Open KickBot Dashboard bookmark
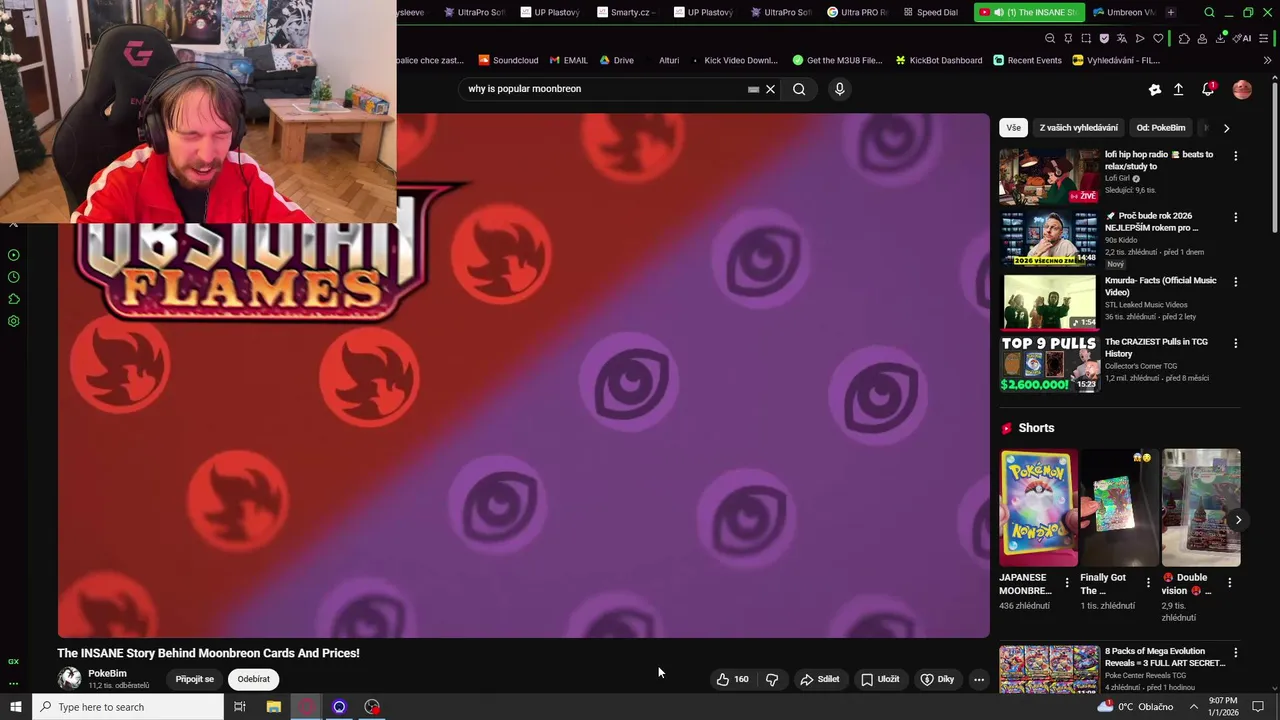 [939, 60]
